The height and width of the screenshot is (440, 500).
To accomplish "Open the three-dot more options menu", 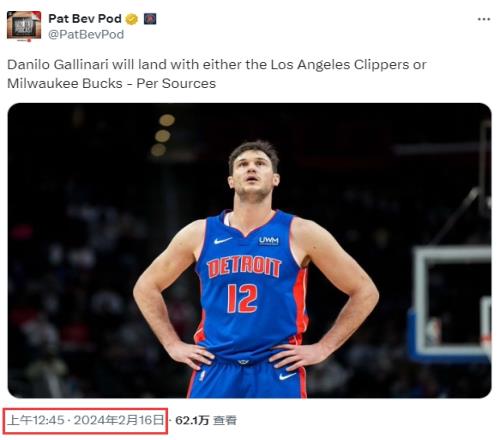I will (484, 19).
